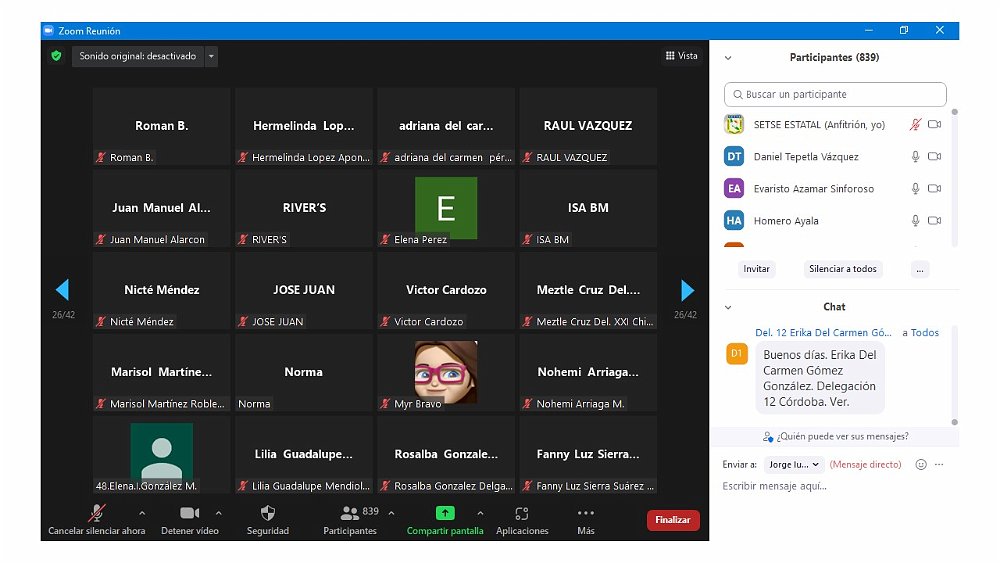The width and height of the screenshot is (1000, 563).
Task: Click the Compartir pantalla share icon
Action: (445, 513)
